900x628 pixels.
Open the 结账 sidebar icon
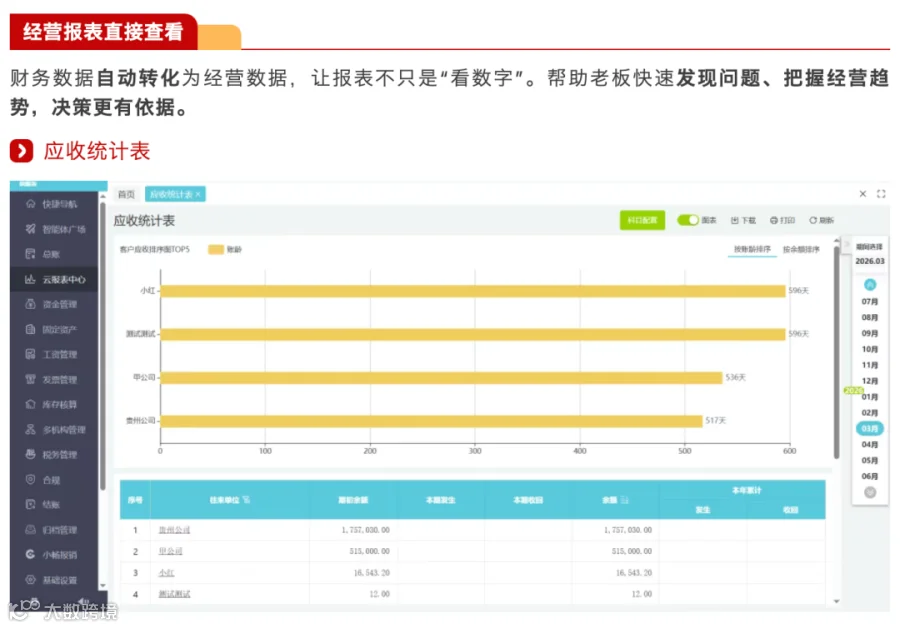[x=30, y=504]
